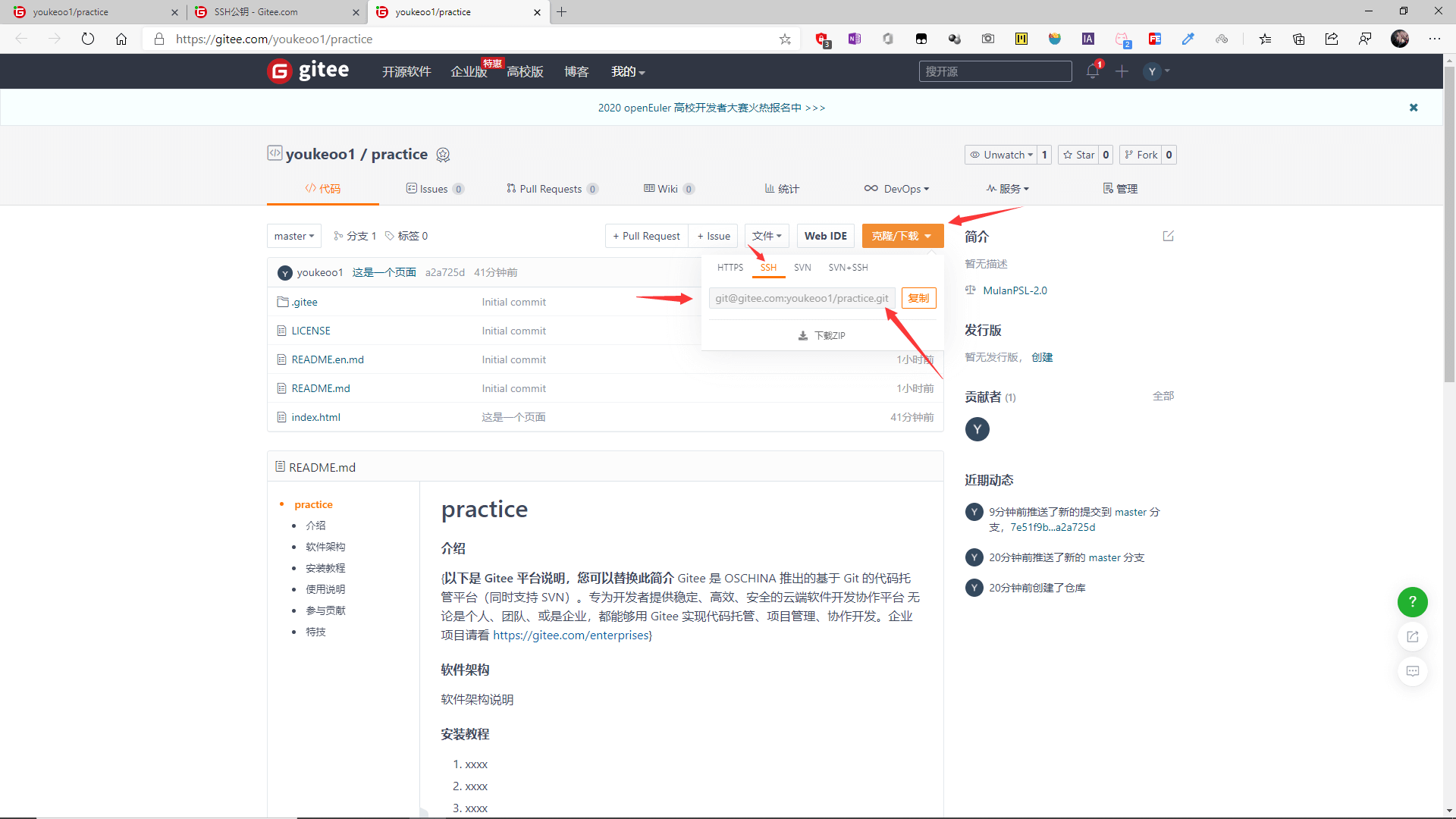
Task: Open browser favorites list icon
Action: tap(1265, 39)
